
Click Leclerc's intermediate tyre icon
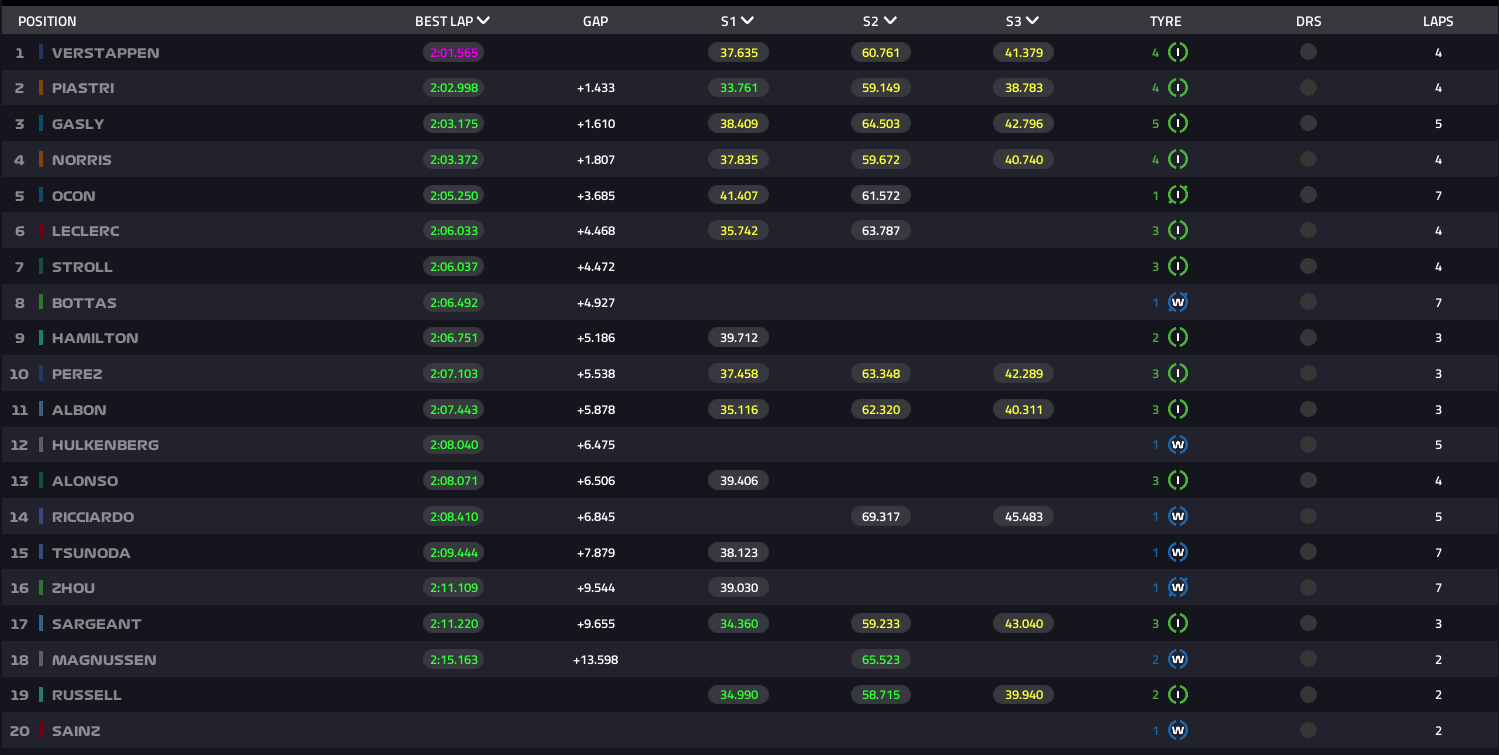[x=1178, y=231]
